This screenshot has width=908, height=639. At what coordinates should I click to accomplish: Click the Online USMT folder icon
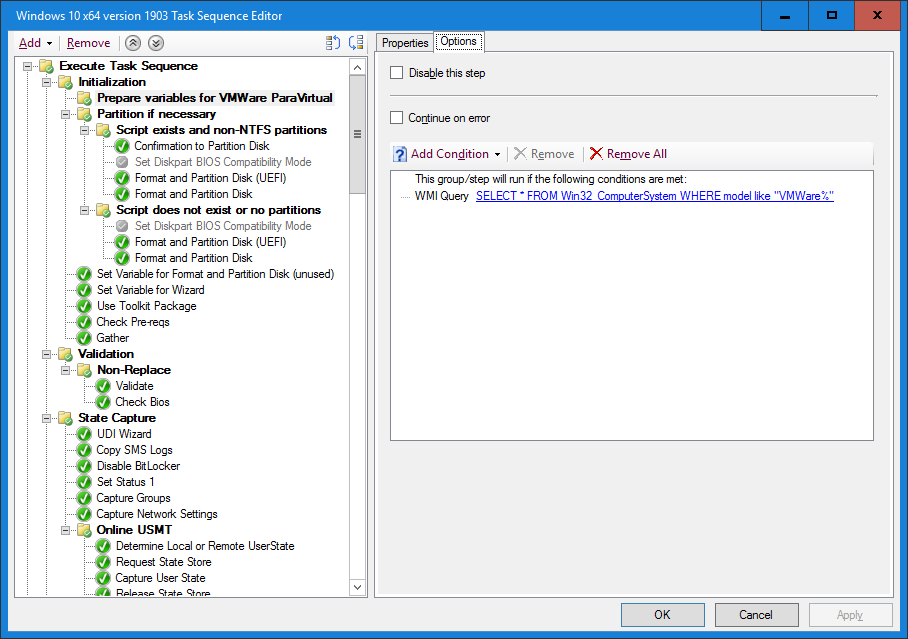[x=85, y=530]
